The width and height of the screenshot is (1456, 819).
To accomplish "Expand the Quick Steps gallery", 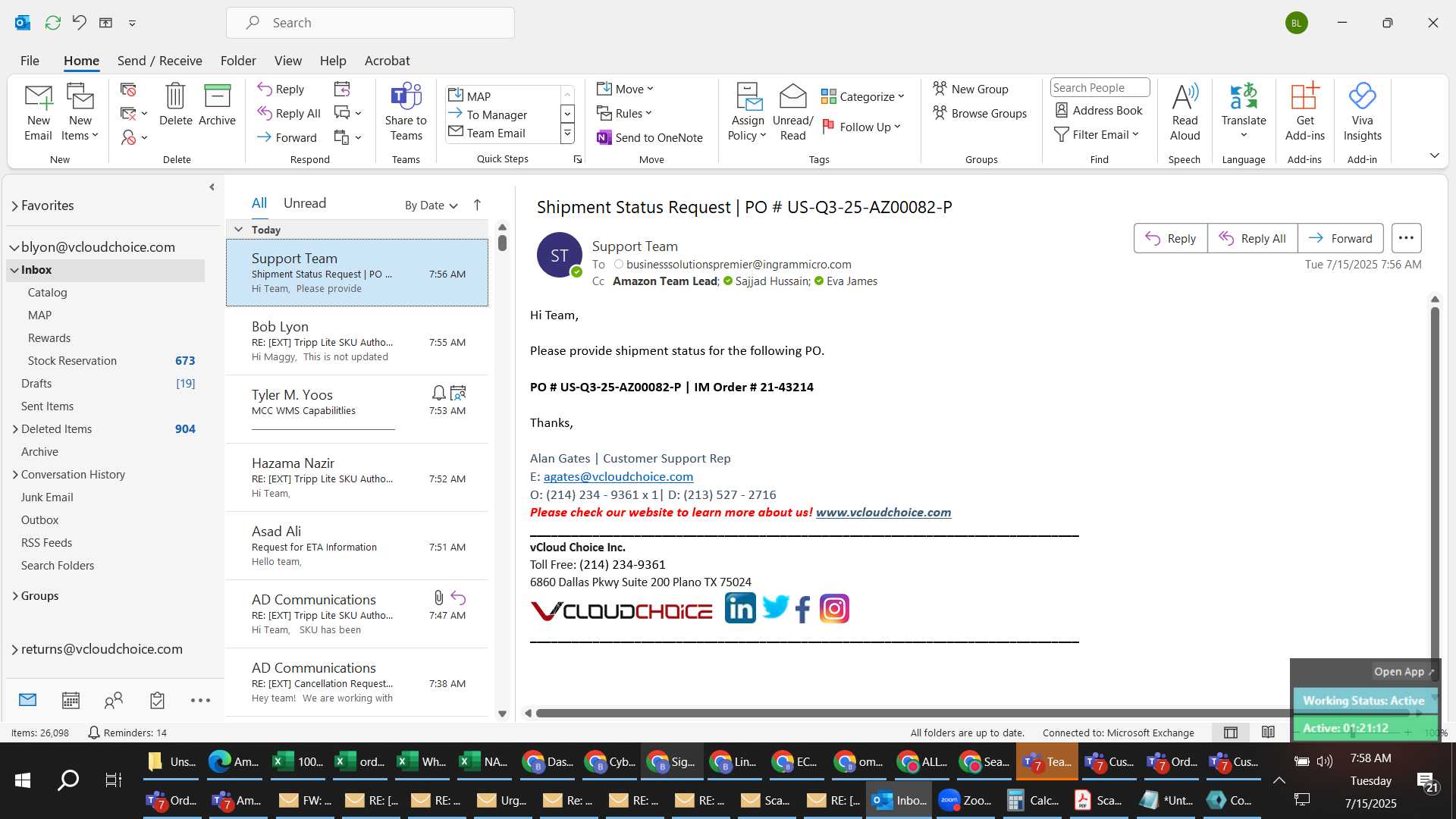I will [567, 133].
